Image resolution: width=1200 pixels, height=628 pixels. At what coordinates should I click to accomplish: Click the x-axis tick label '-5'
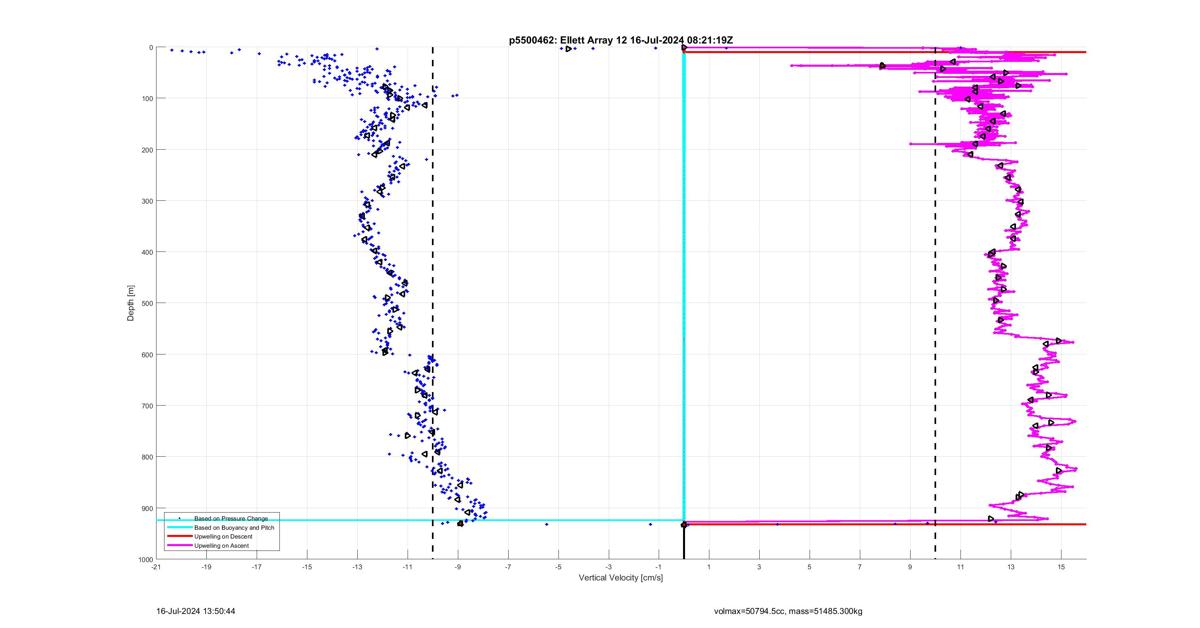coord(558,568)
